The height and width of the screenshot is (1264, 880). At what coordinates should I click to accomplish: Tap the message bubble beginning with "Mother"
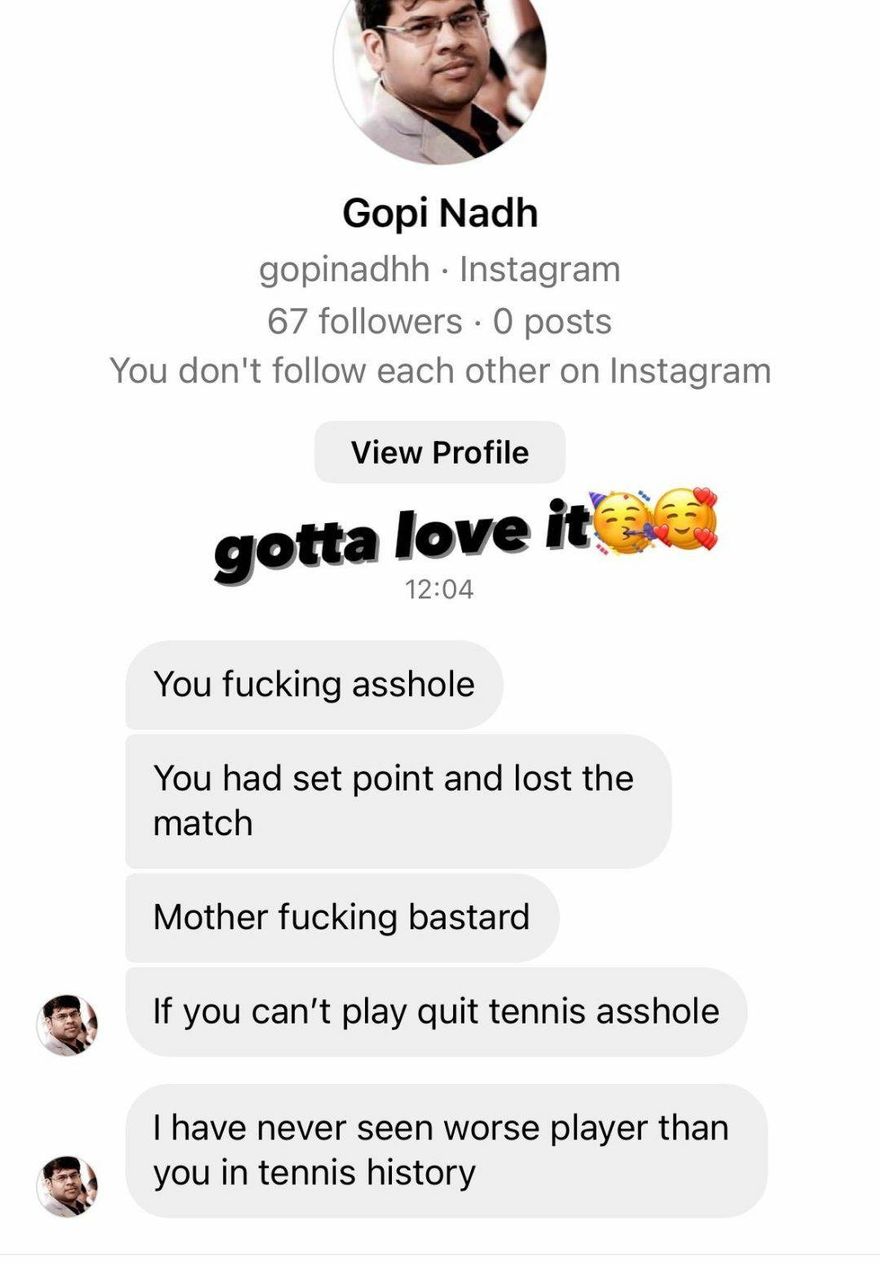point(342,917)
